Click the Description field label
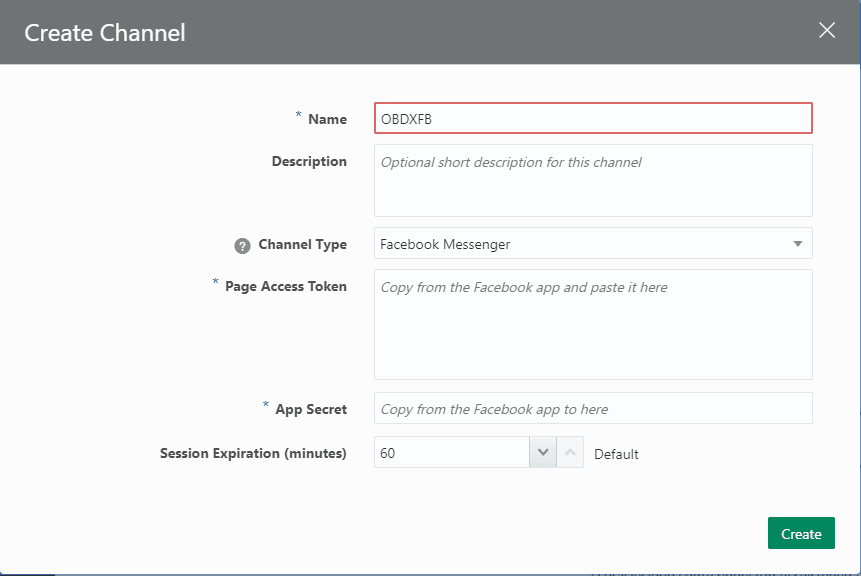Image resolution: width=861 pixels, height=576 pixels. (x=309, y=161)
